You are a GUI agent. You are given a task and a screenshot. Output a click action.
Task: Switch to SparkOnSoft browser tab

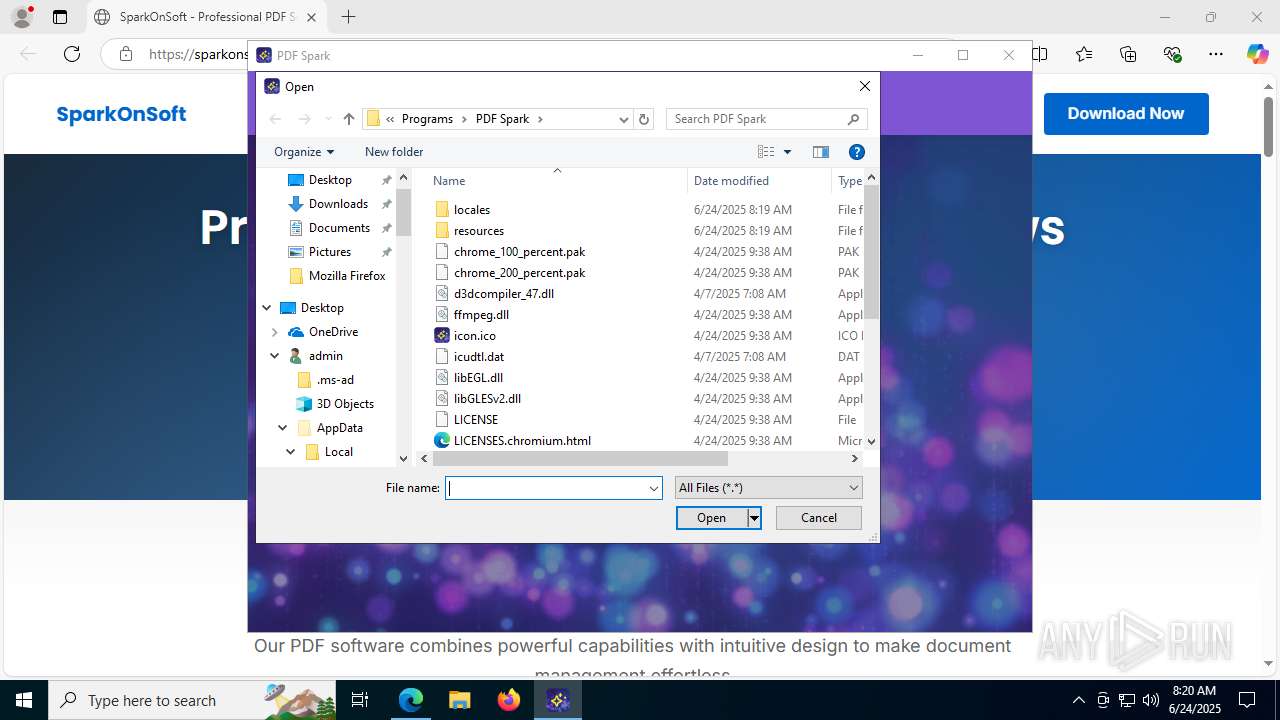(x=205, y=17)
